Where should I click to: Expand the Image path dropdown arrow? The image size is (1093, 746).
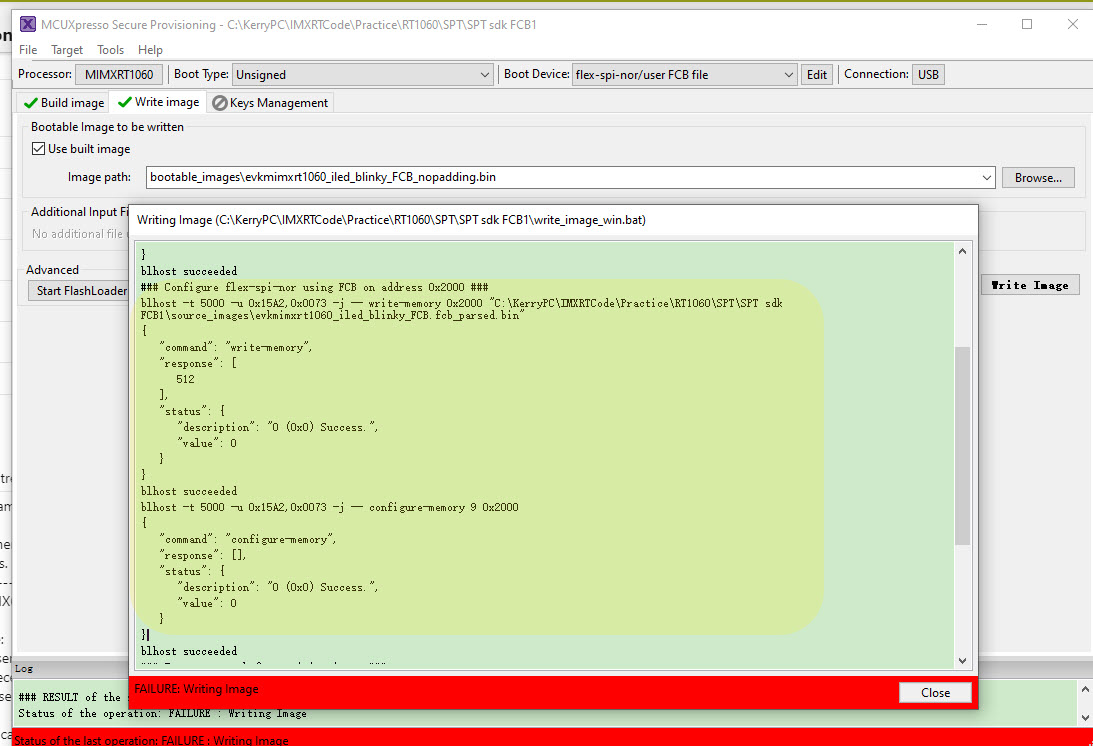click(x=986, y=176)
